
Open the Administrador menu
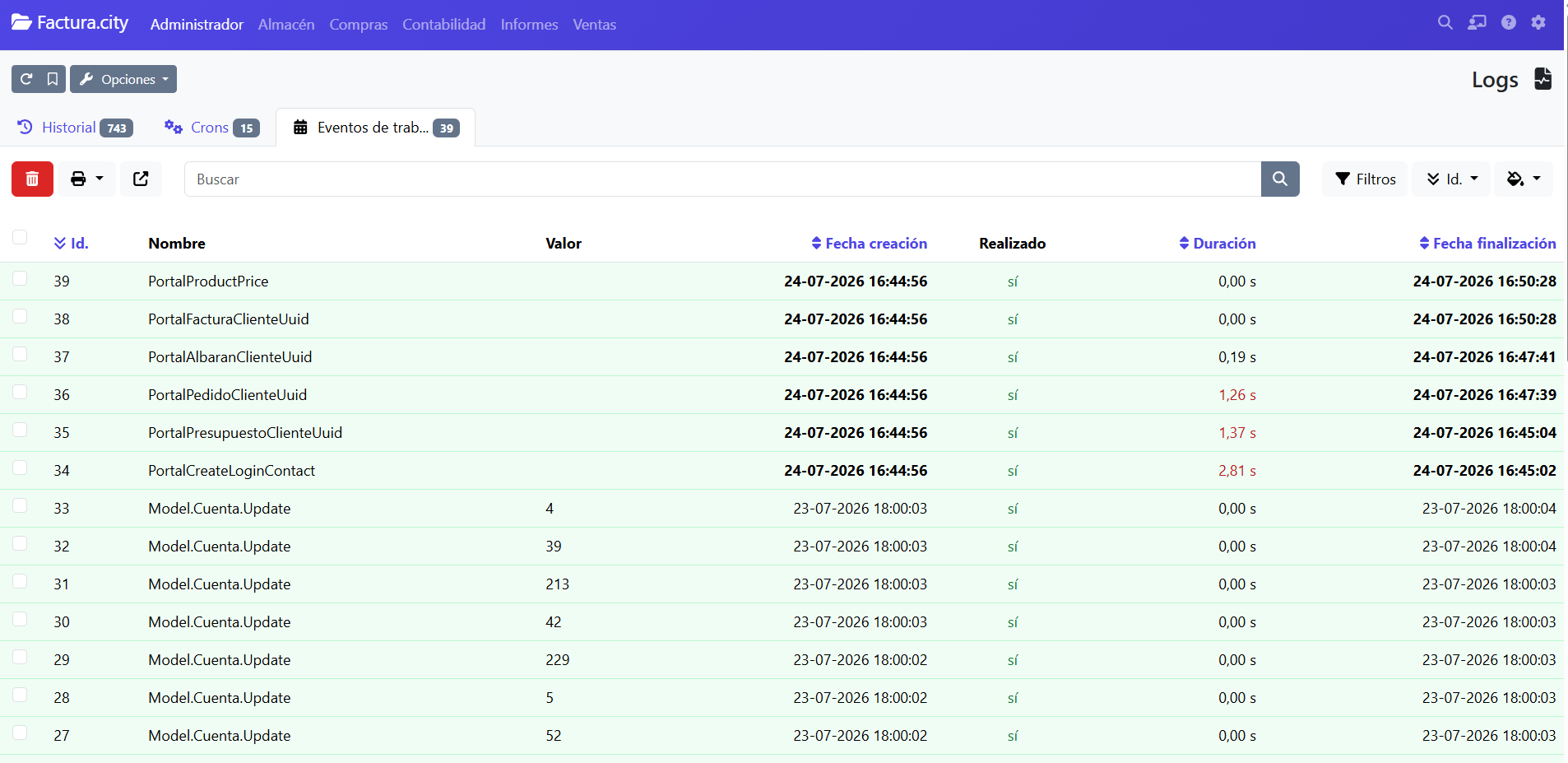coord(197,25)
